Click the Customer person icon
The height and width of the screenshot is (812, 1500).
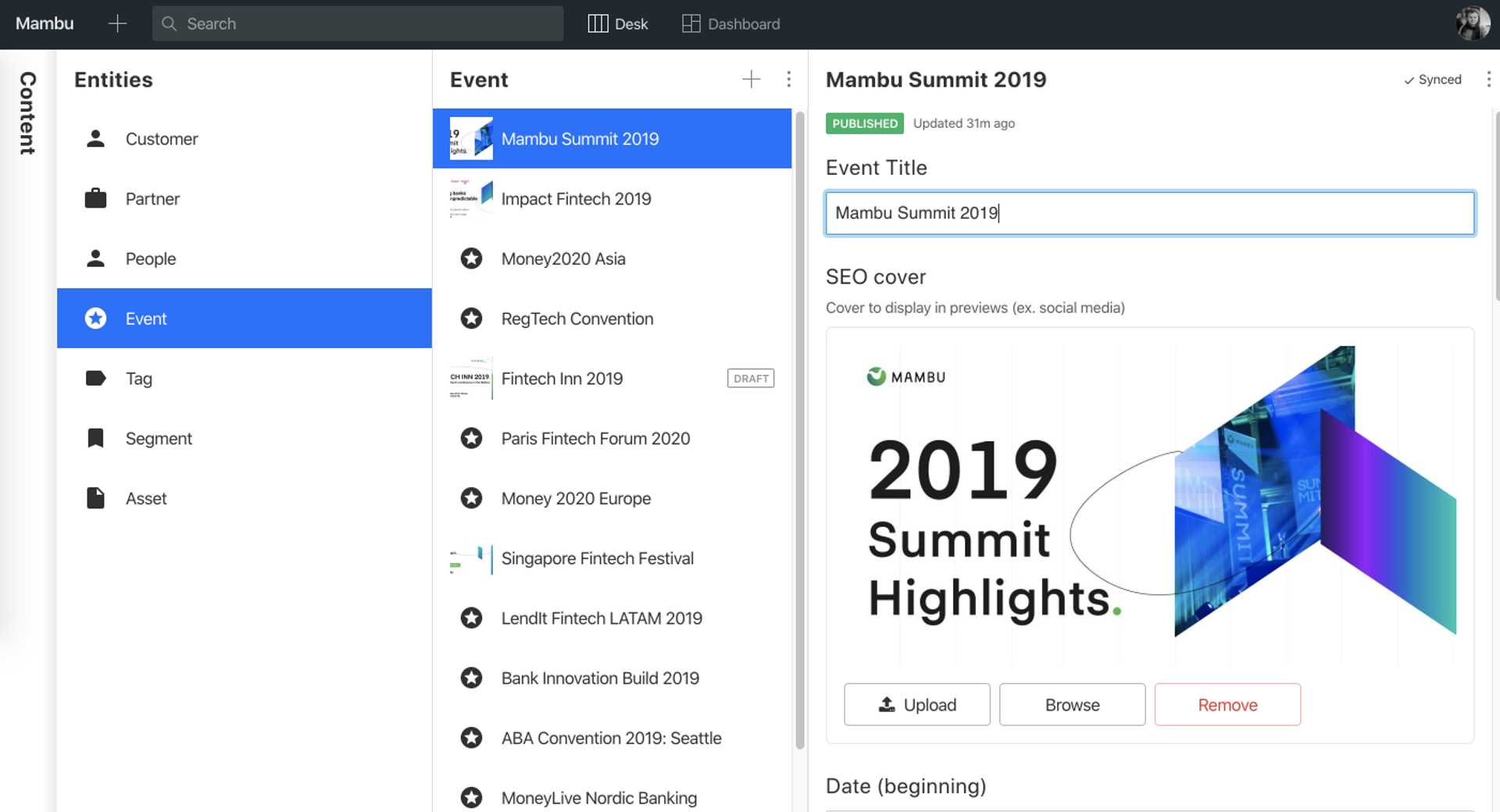click(95, 138)
